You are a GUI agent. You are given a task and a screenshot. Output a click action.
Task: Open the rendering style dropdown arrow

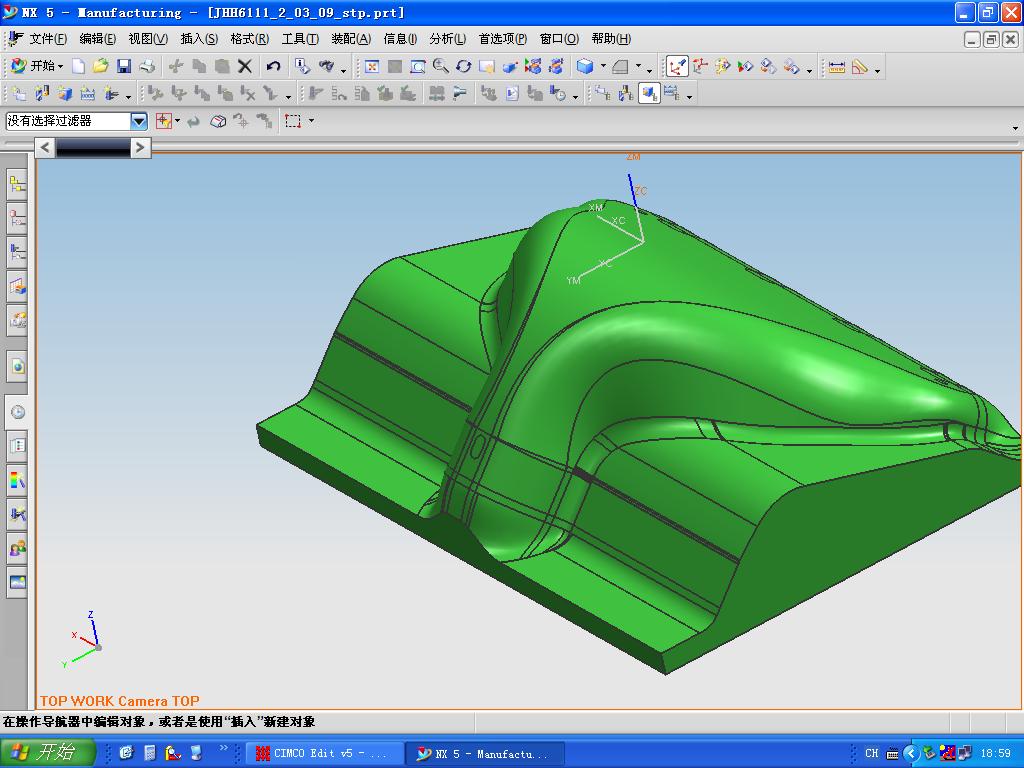(603, 67)
